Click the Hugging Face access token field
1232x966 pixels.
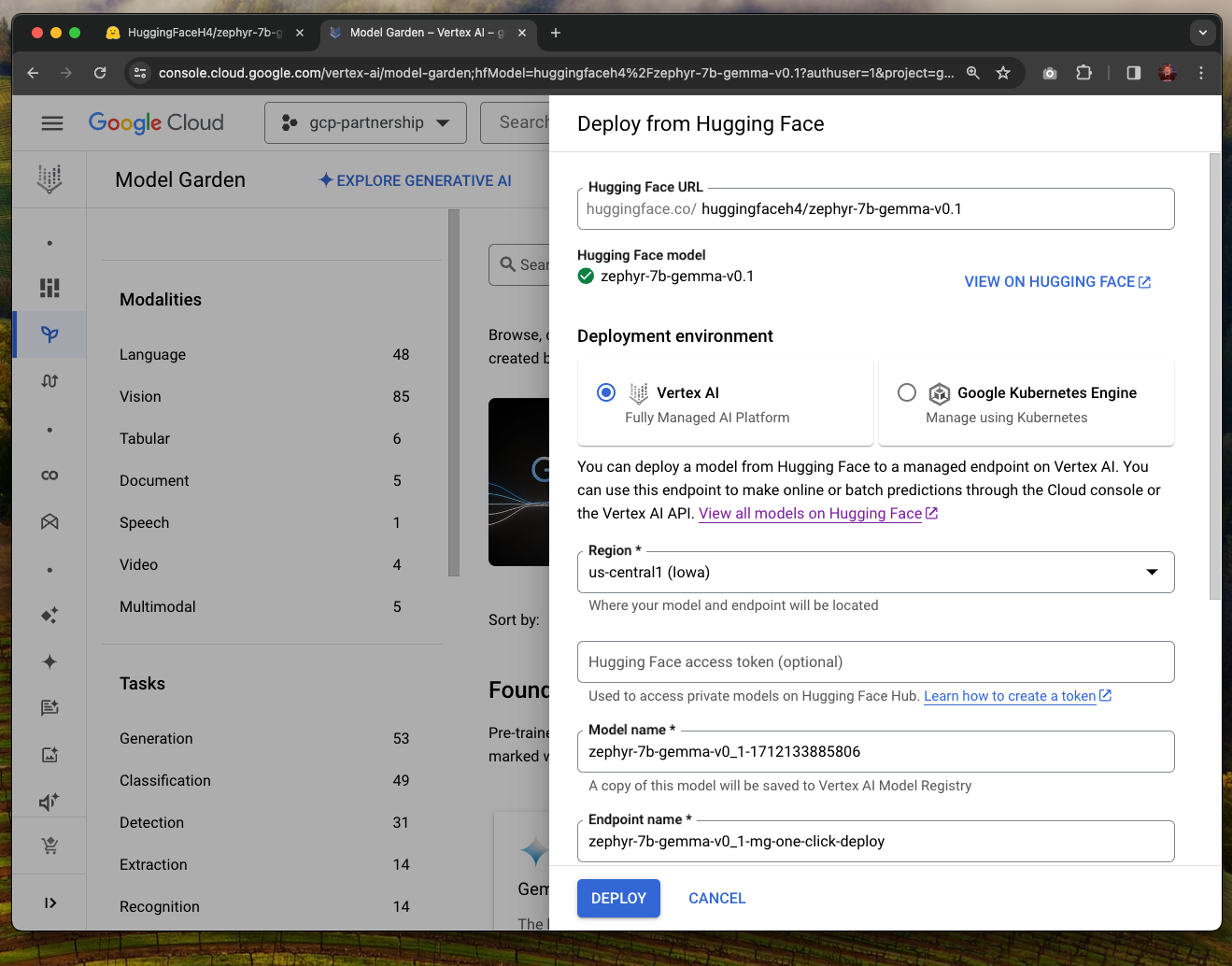pyautogui.click(x=875, y=662)
